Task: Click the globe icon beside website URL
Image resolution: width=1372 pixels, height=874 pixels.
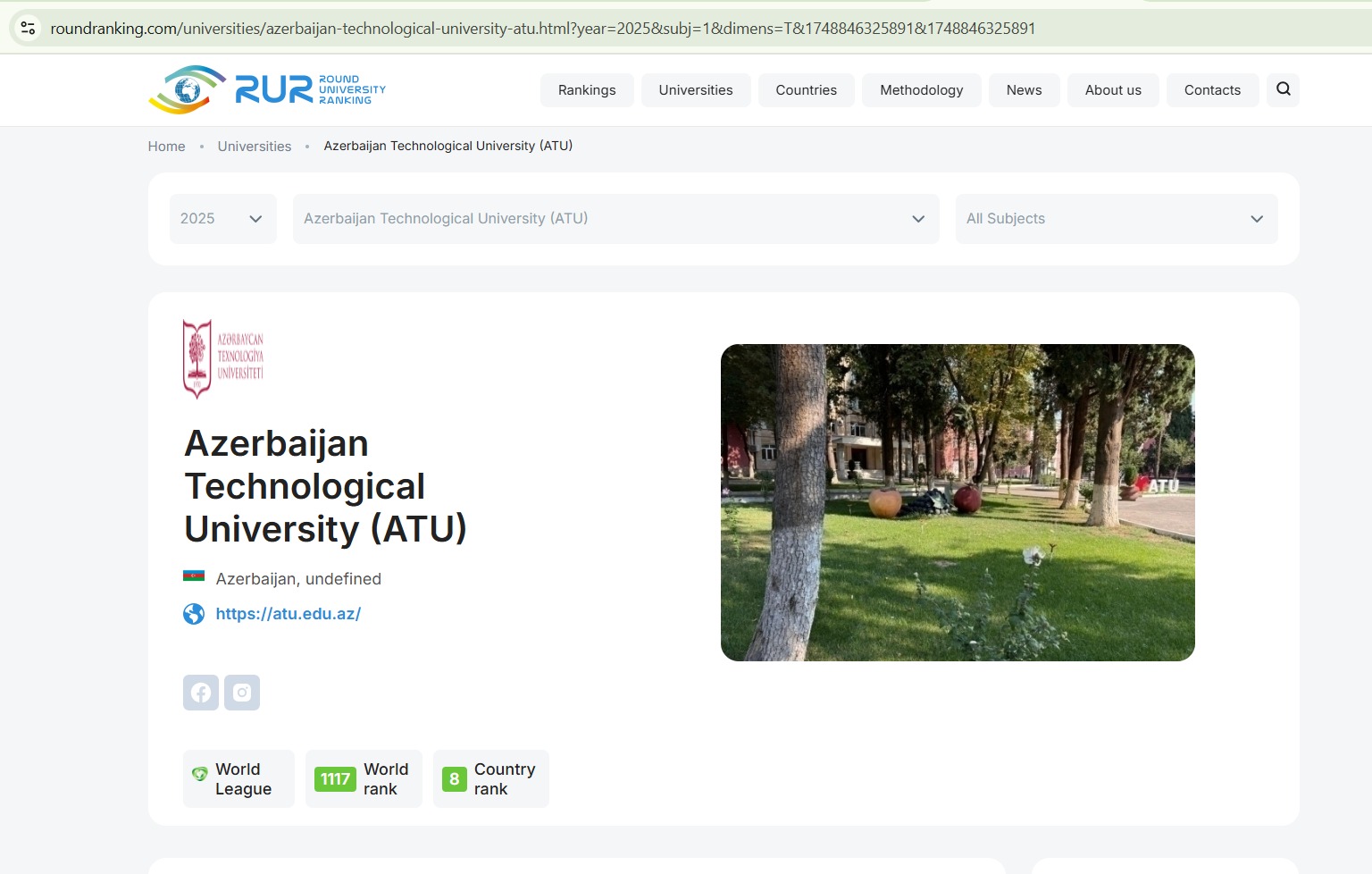Action: [x=194, y=614]
